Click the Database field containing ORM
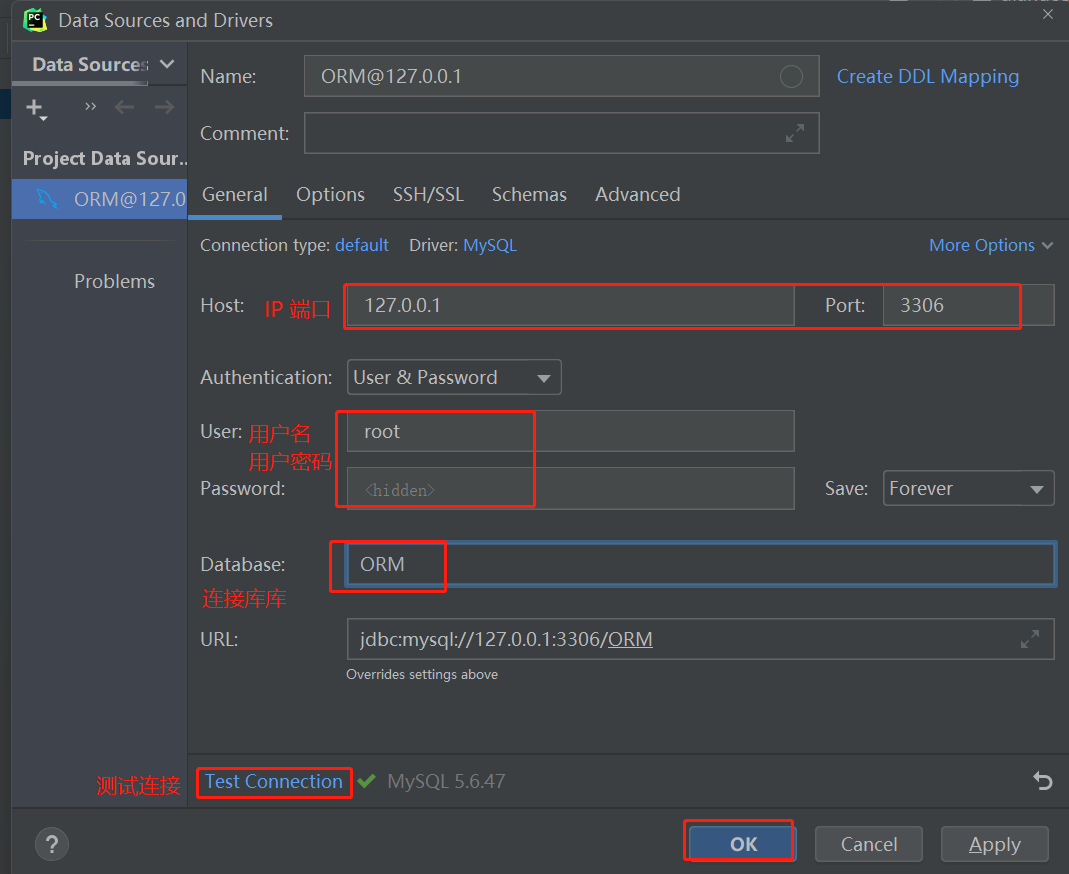Image resolution: width=1069 pixels, height=874 pixels. (700, 564)
